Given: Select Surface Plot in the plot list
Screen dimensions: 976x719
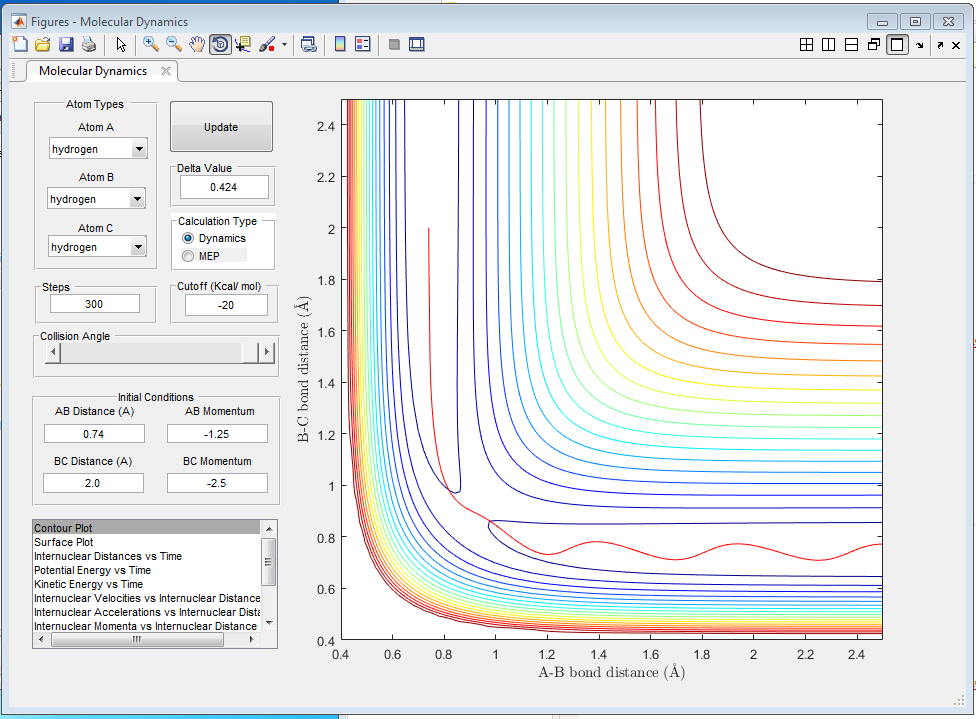Looking at the screenshot, I should click(62, 542).
